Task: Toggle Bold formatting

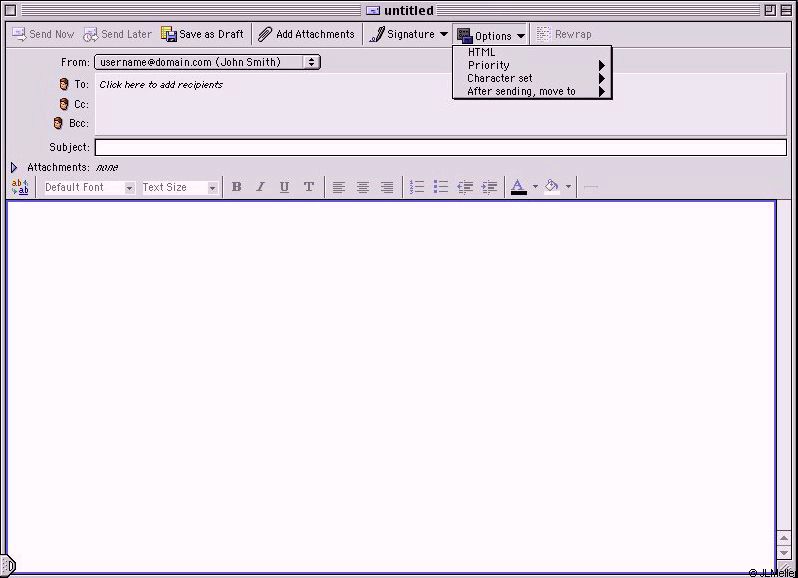Action: 236,187
